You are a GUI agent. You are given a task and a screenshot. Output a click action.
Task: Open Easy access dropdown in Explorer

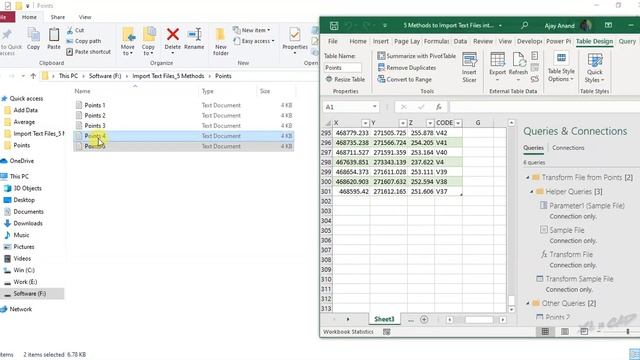point(254,41)
